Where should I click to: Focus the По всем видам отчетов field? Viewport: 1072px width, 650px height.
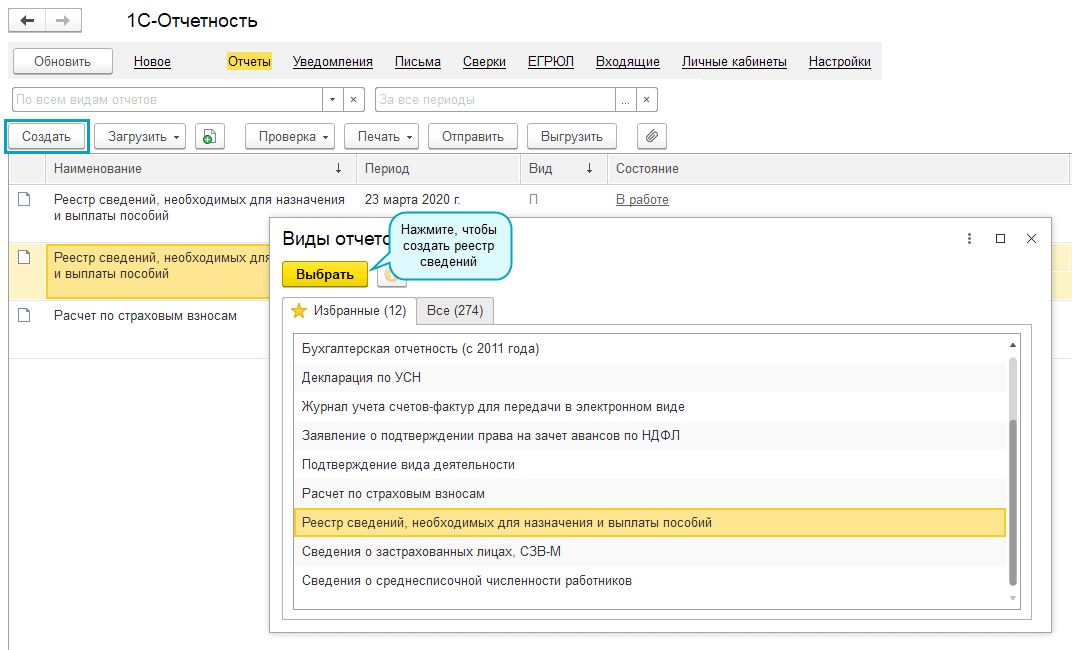coord(168,100)
